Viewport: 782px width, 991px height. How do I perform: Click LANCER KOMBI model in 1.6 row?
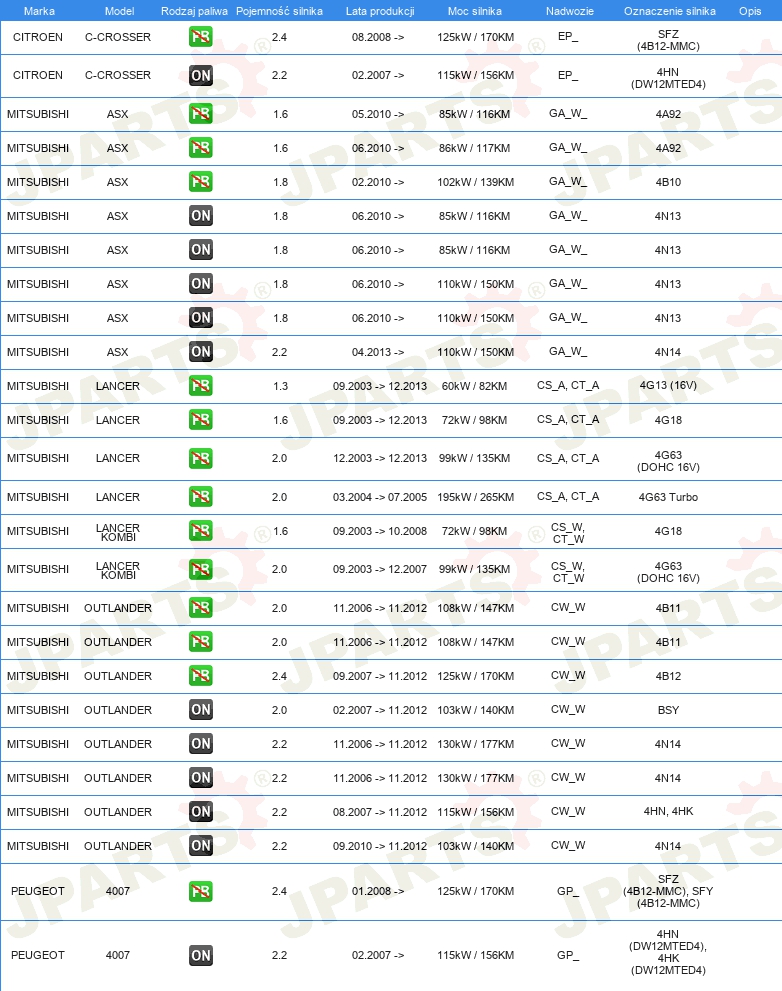tap(118, 532)
